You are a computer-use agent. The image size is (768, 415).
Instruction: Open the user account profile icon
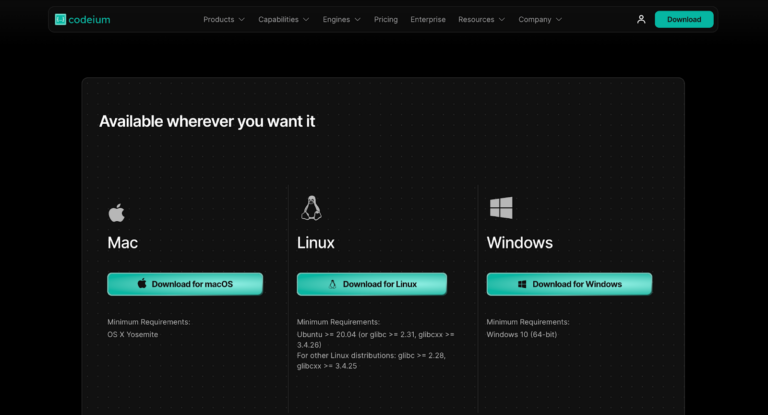click(x=641, y=19)
